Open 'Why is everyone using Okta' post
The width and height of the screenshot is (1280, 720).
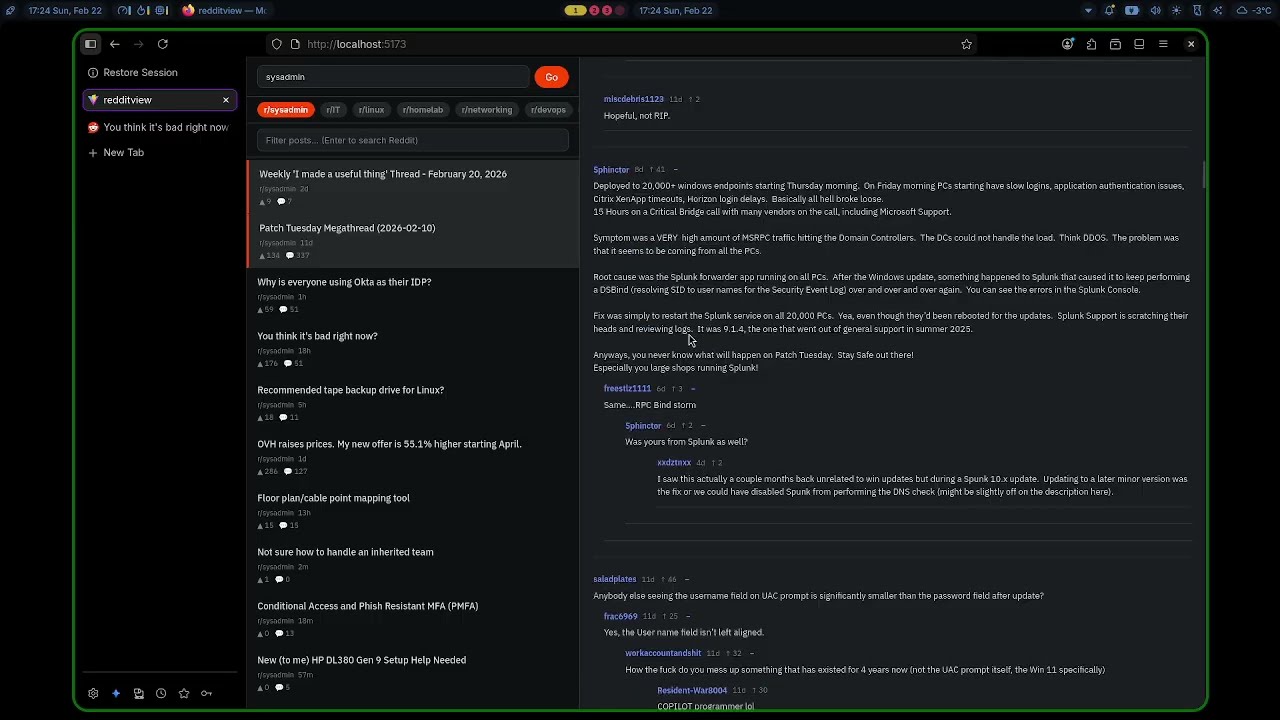413,295
